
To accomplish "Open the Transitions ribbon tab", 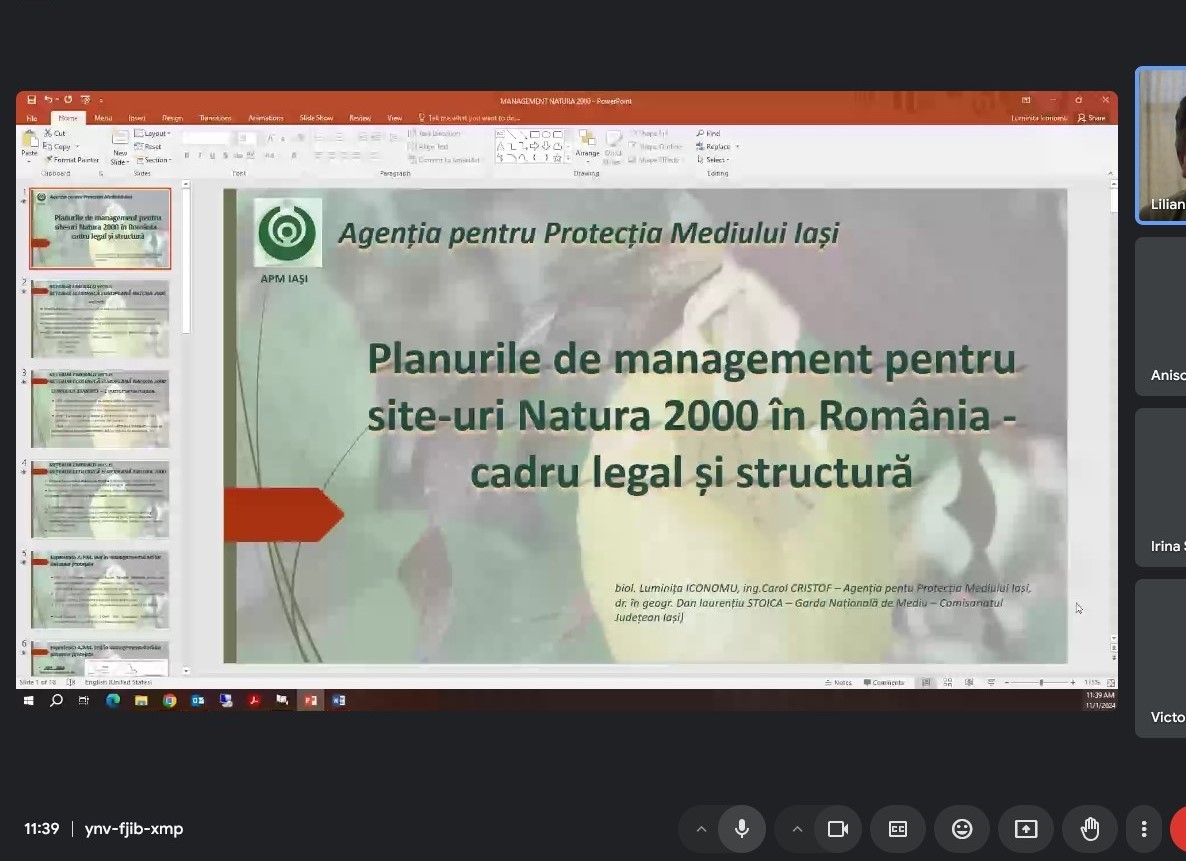I will pos(216,118).
